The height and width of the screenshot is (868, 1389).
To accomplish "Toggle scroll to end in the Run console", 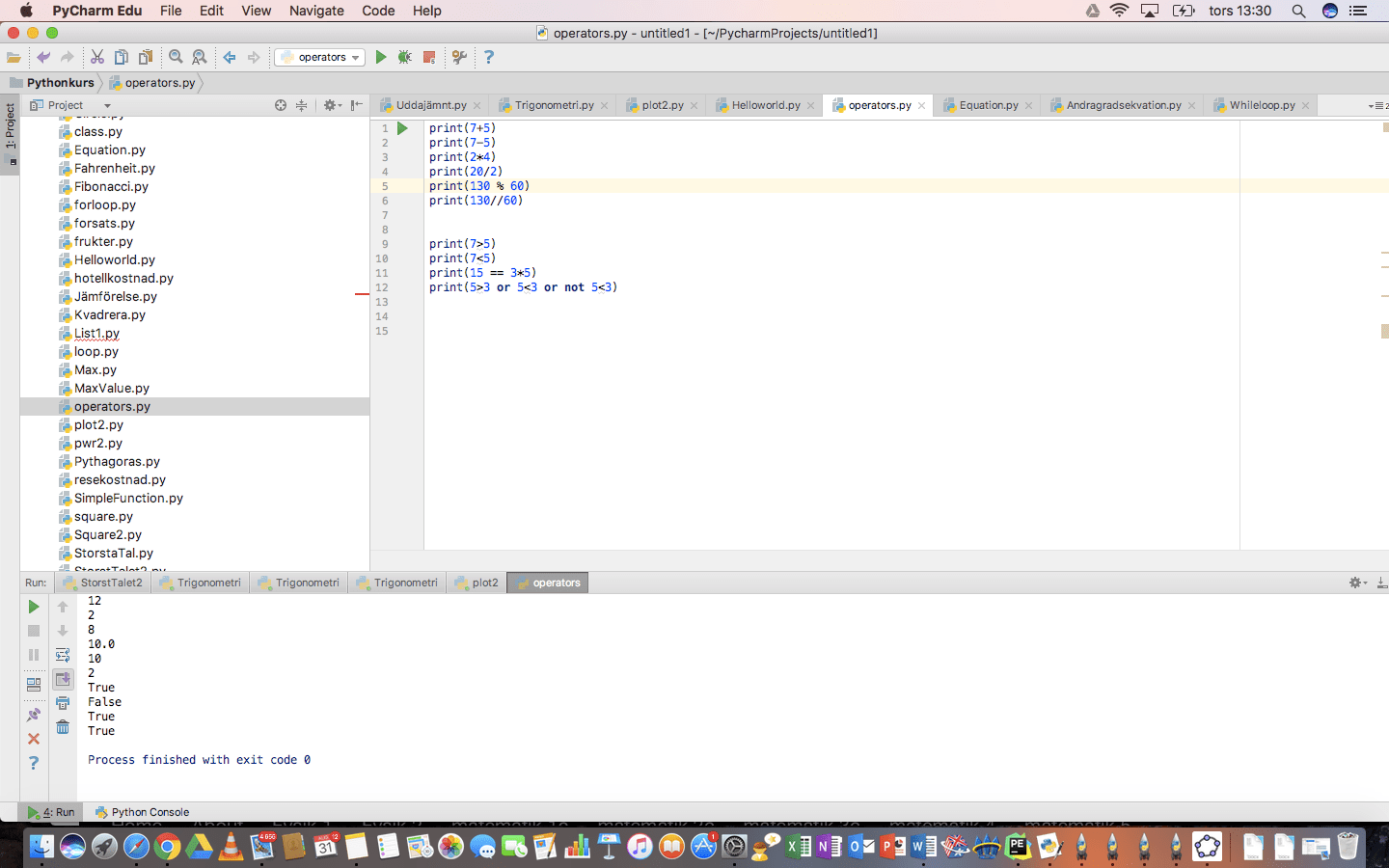I will click(x=63, y=679).
